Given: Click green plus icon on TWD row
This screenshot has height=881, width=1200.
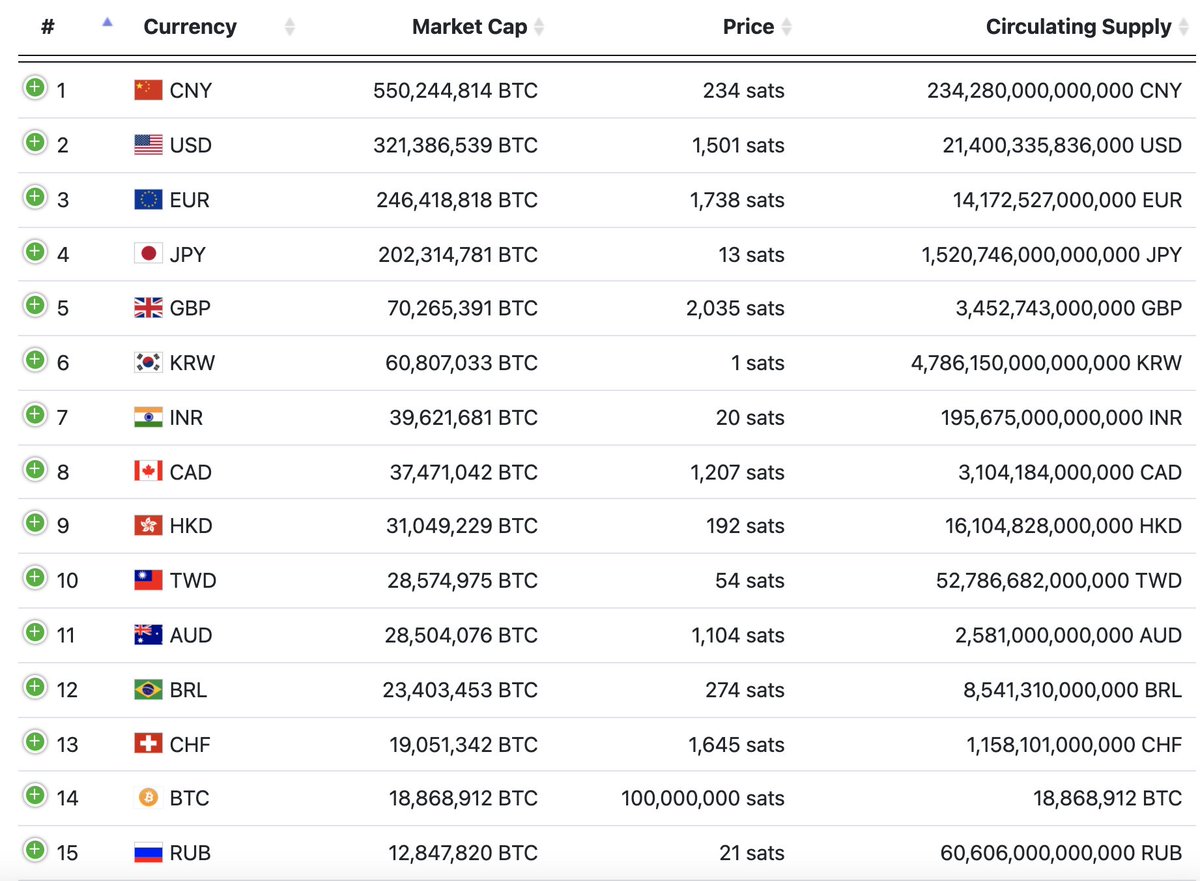Looking at the screenshot, I should pos(35,578).
